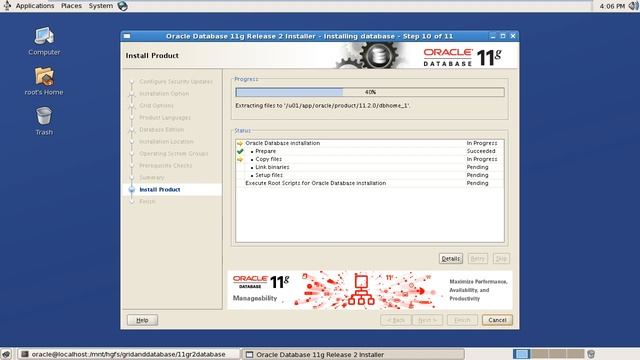The image size is (640, 360).
Task: Select the Summary step in sidebar
Action: coord(151,178)
